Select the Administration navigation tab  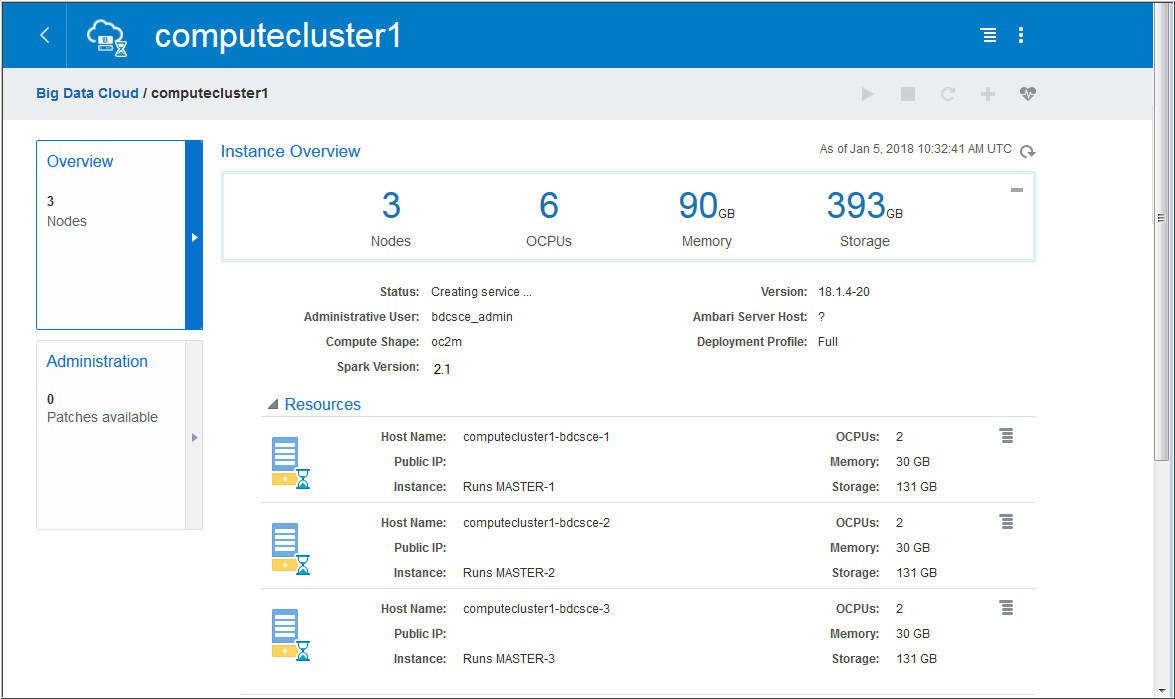click(97, 361)
